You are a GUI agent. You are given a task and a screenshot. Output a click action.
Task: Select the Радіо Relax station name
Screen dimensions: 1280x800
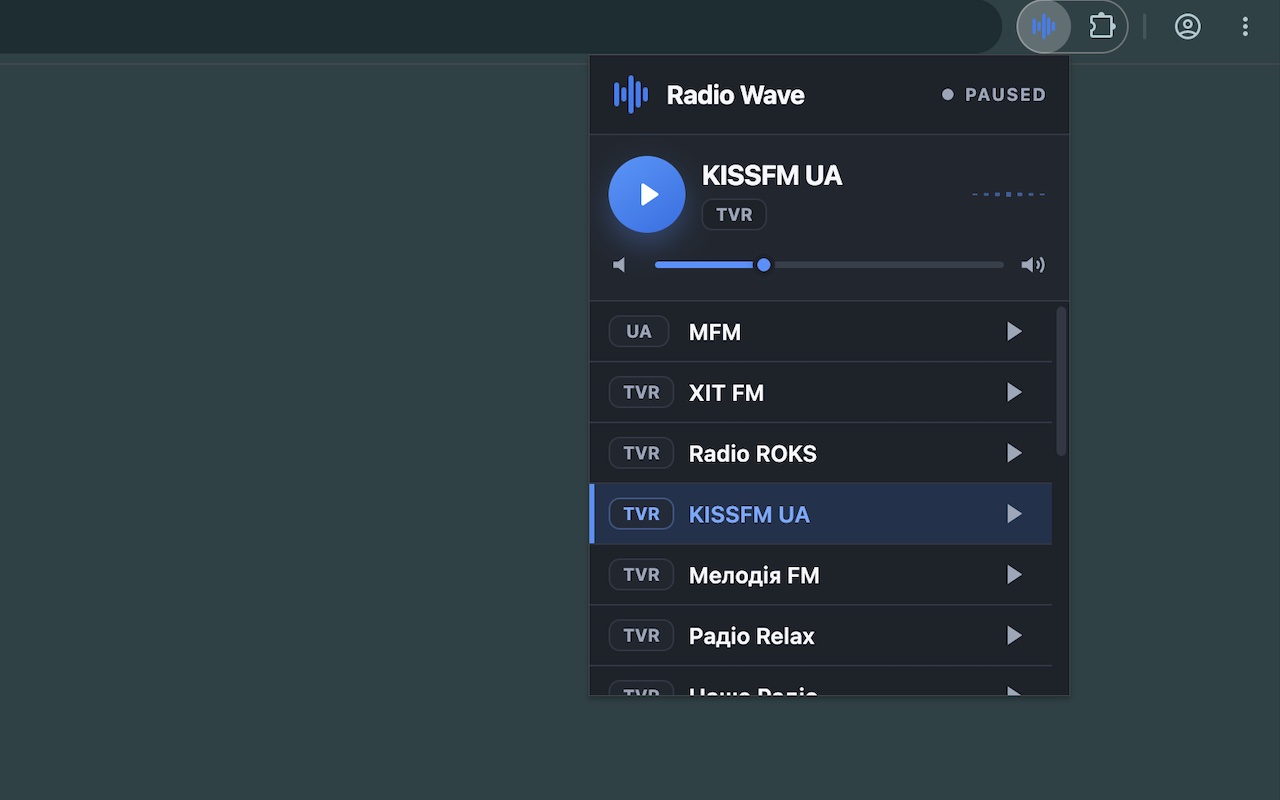(752, 636)
